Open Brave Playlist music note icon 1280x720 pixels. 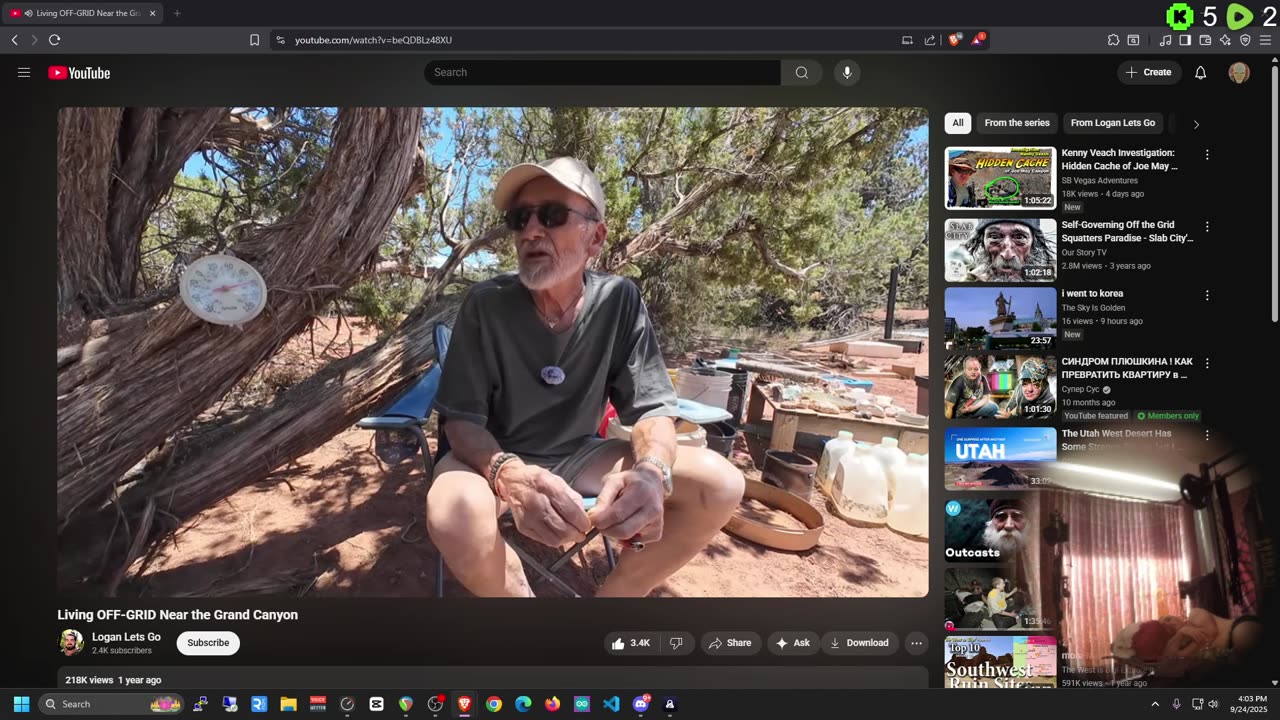point(1165,40)
